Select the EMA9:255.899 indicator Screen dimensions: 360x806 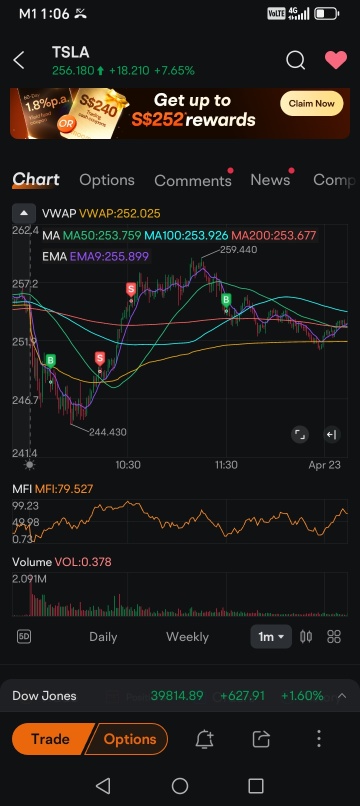click(109, 256)
